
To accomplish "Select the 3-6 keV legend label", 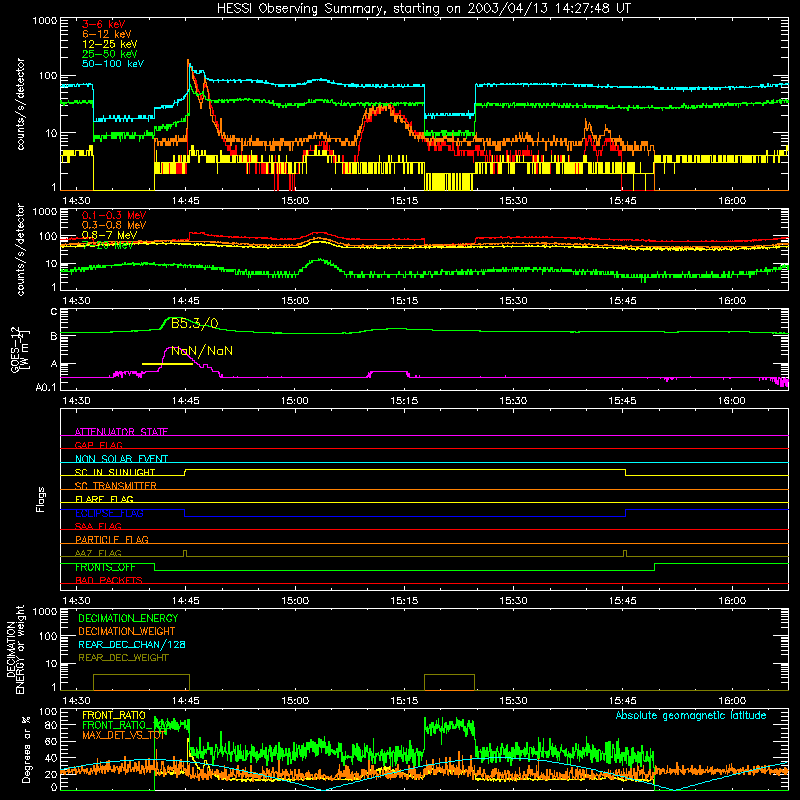I will tap(103, 24).
